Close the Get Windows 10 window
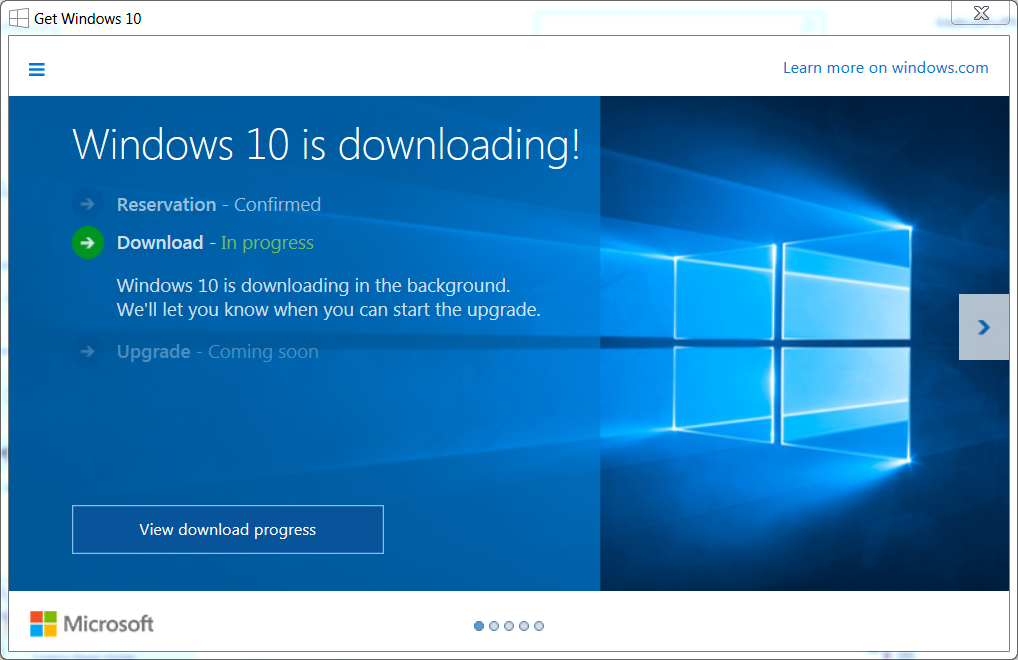1018x660 pixels. [981, 12]
